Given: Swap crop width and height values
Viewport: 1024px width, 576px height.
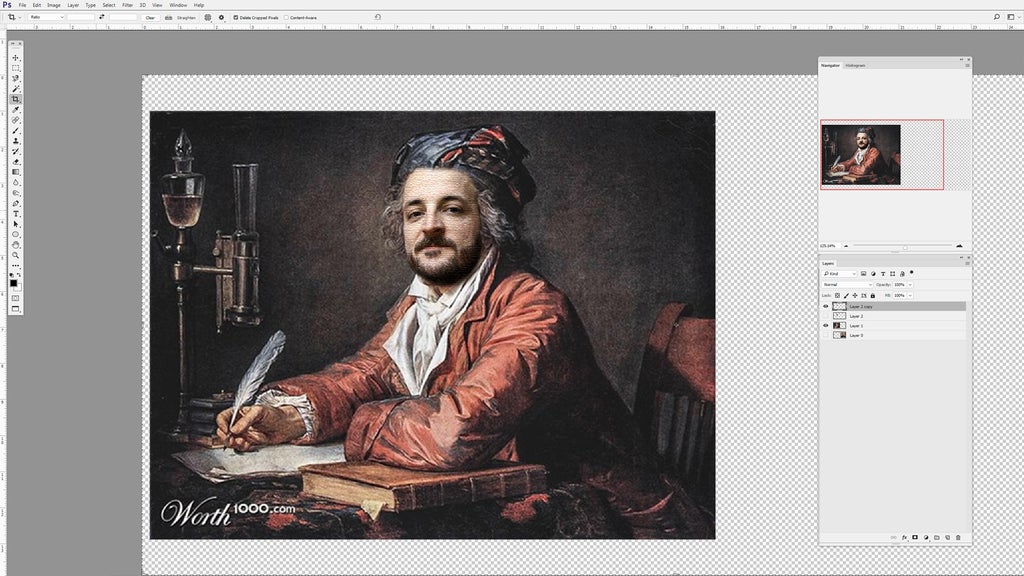Looking at the screenshot, I should click(101, 17).
